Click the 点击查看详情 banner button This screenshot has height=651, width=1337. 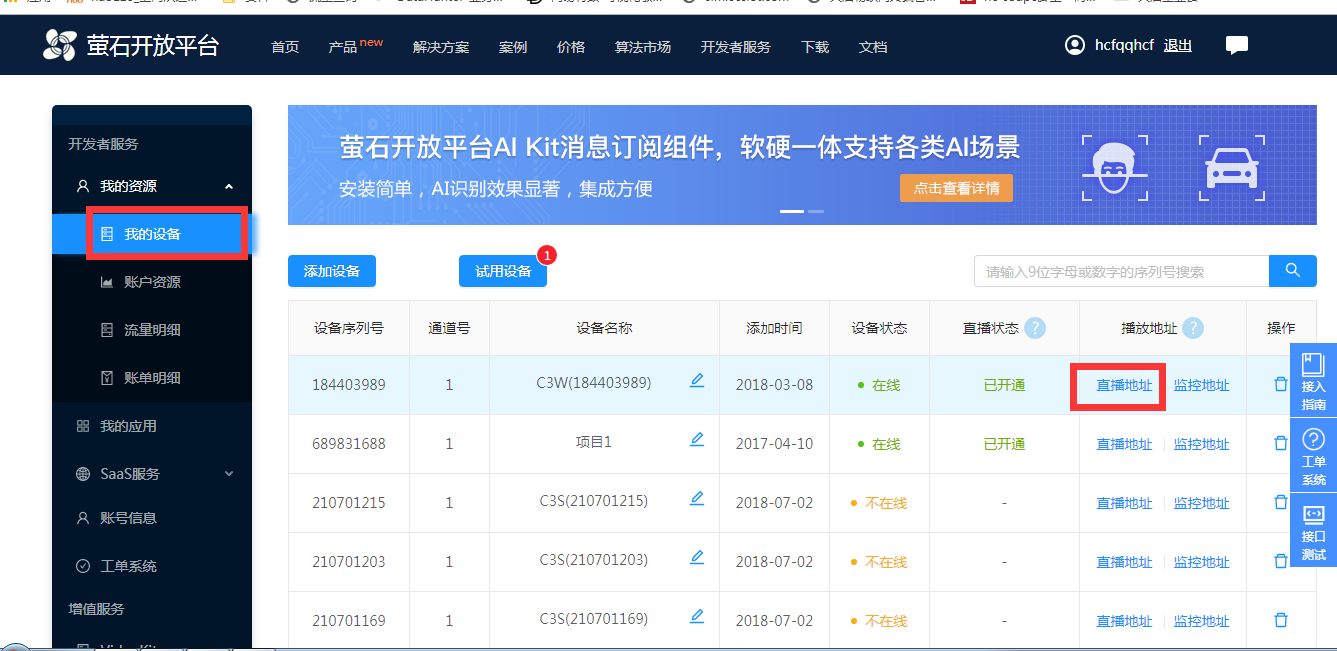[x=956, y=188]
